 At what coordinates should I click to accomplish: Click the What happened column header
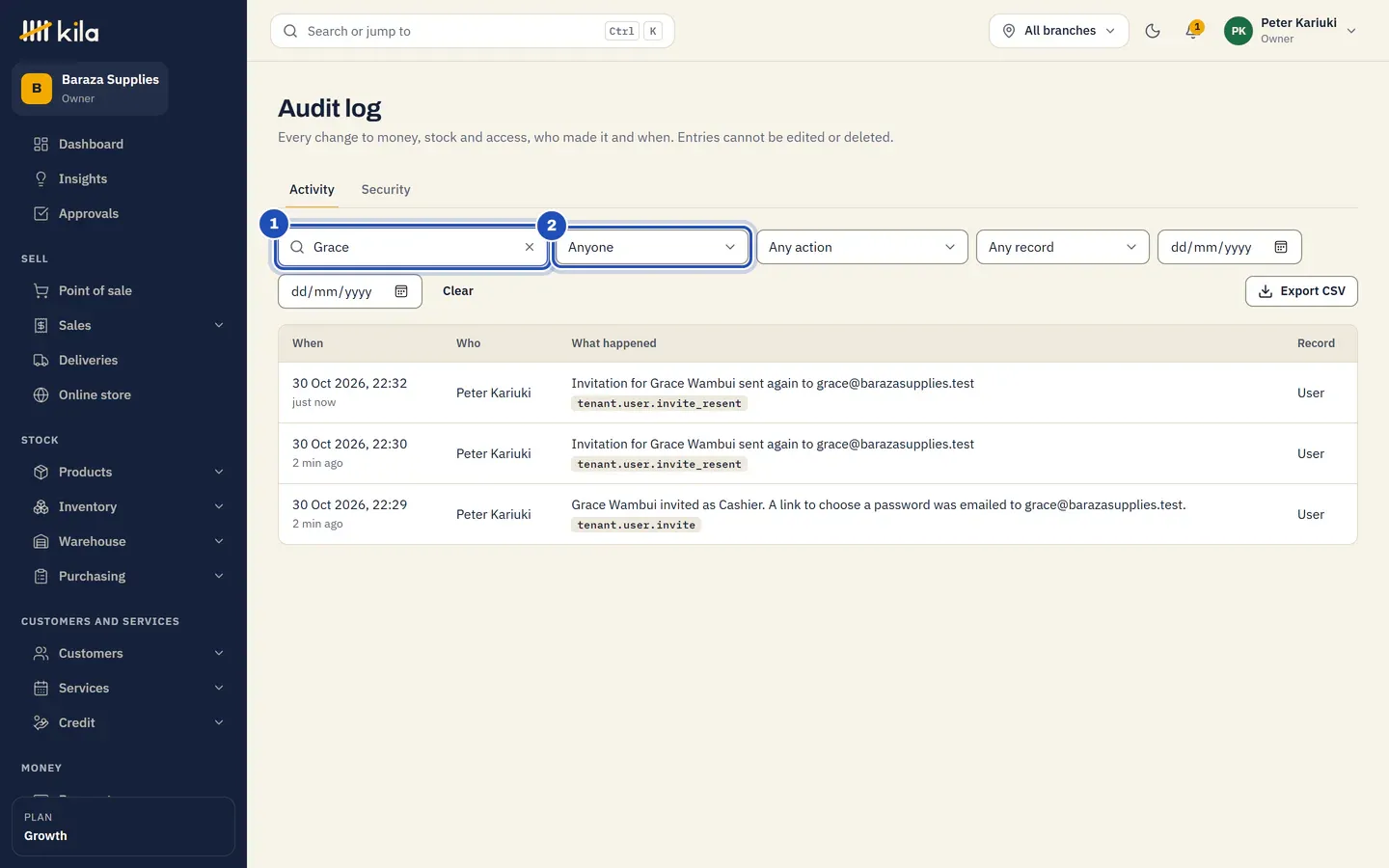click(x=613, y=343)
